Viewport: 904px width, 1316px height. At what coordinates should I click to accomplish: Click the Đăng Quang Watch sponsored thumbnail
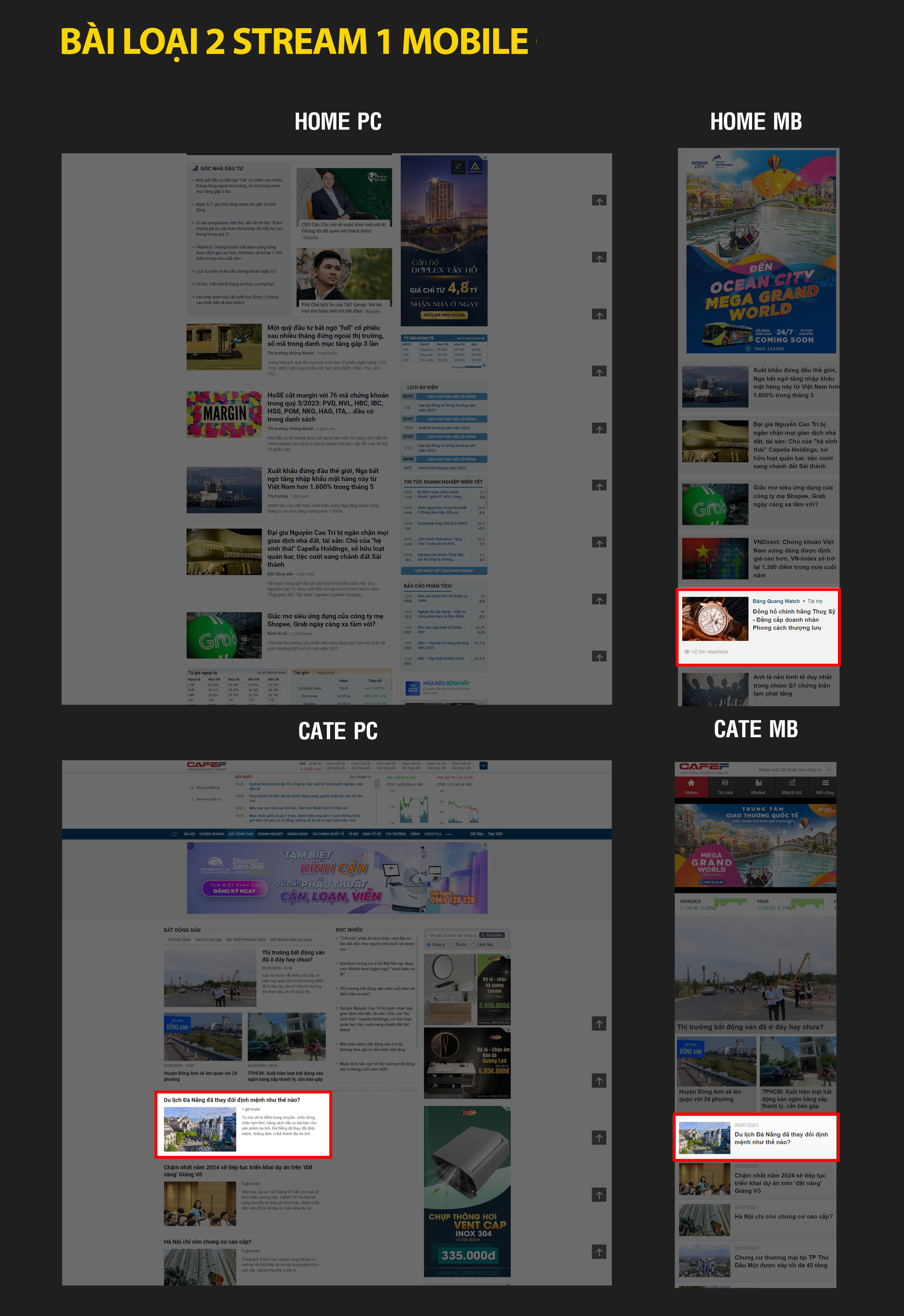point(715,619)
